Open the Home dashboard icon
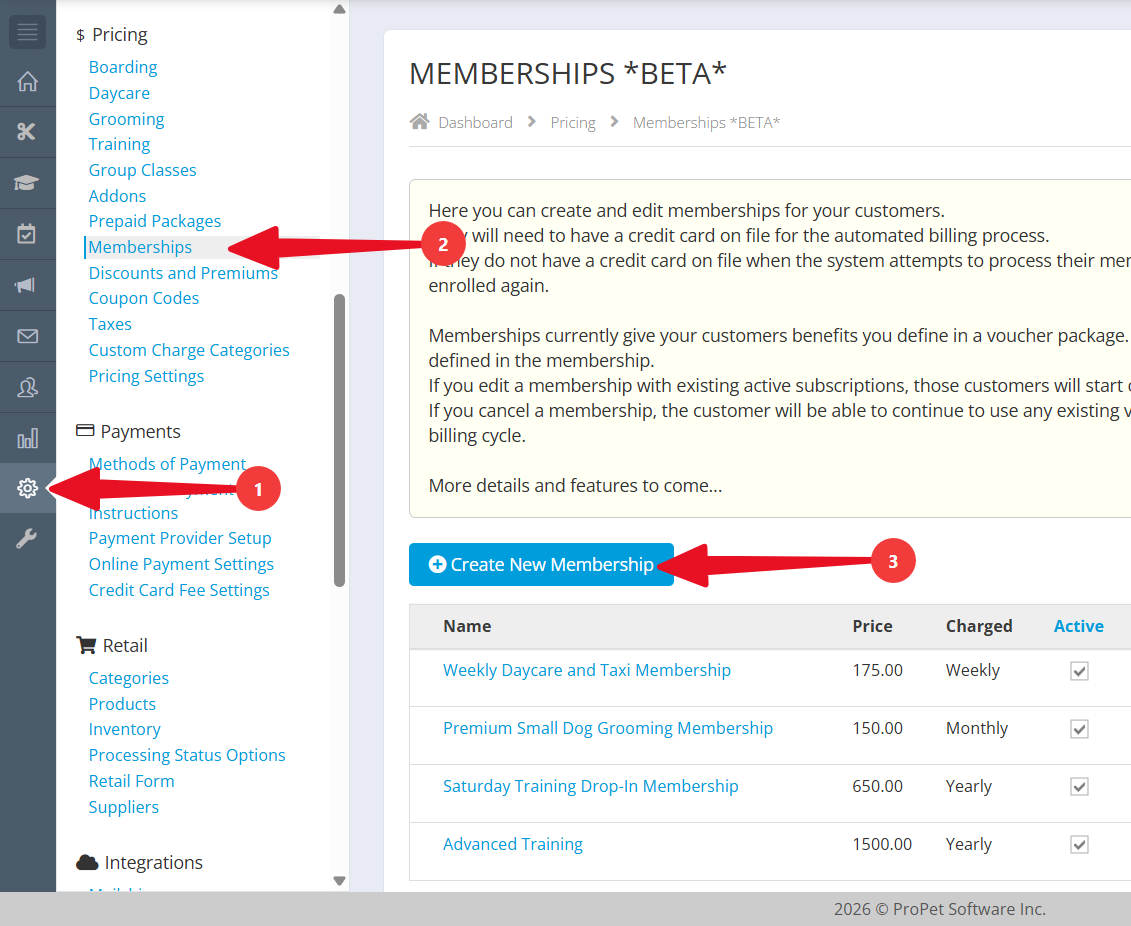The width and height of the screenshot is (1131, 926). pyautogui.click(x=27, y=81)
